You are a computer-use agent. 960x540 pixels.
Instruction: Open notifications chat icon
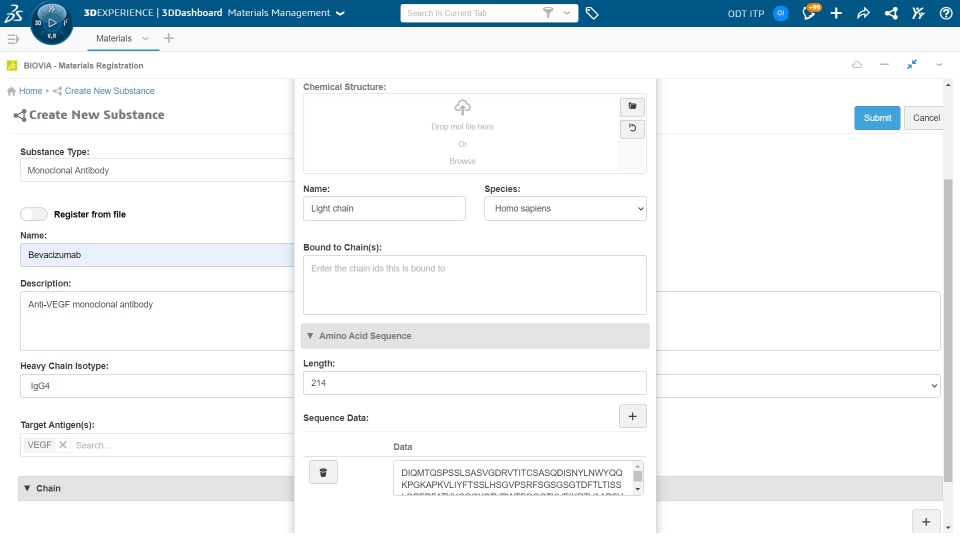coord(809,13)
